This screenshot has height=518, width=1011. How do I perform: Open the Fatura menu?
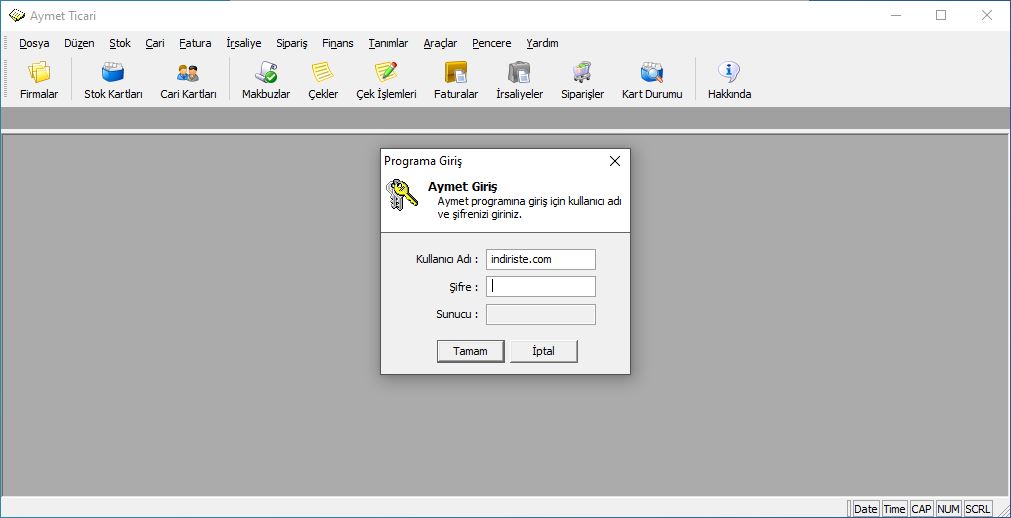[195, 43]
